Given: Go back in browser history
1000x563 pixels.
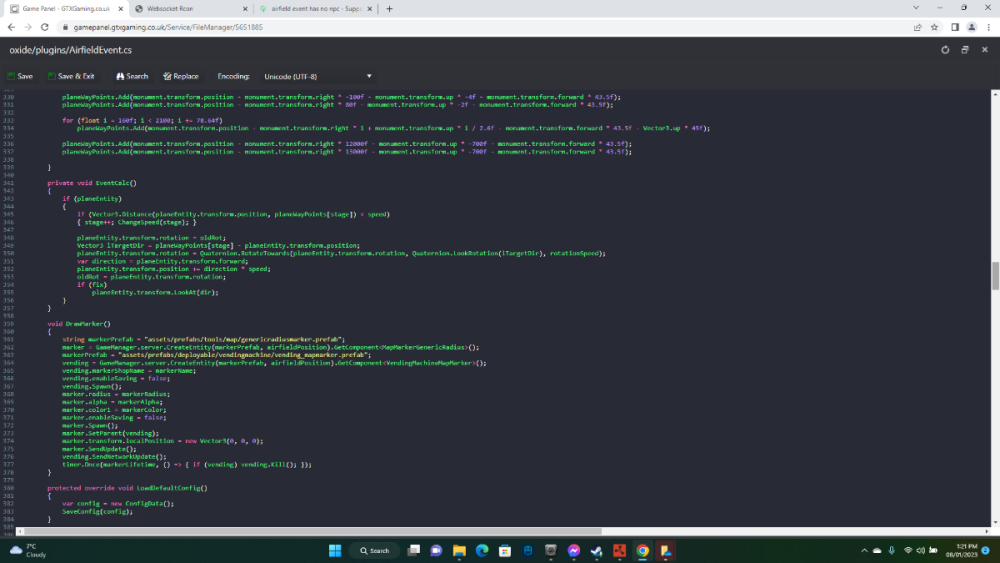Looking at the screenshot, I should click(x=11, y=27).
